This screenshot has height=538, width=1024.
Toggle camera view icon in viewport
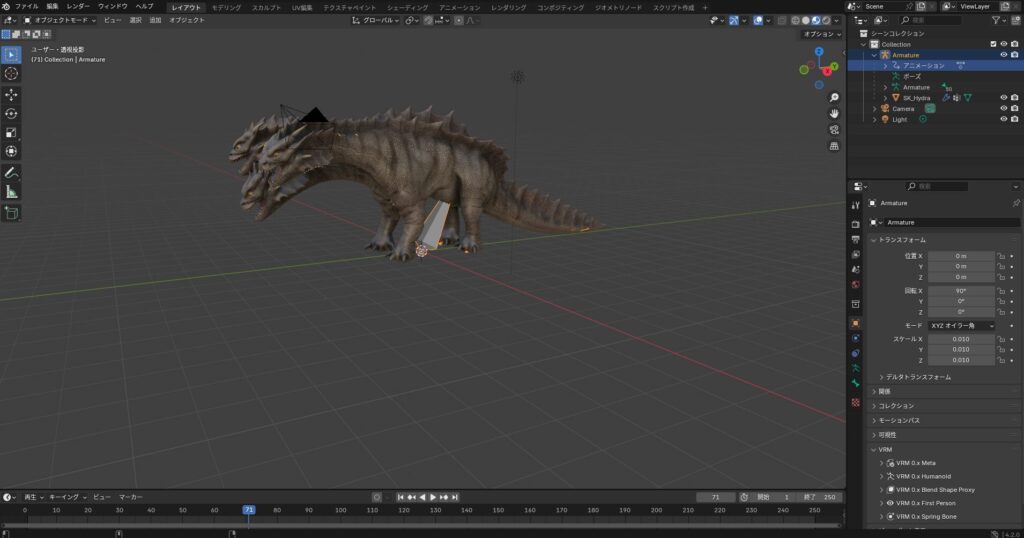834,130
